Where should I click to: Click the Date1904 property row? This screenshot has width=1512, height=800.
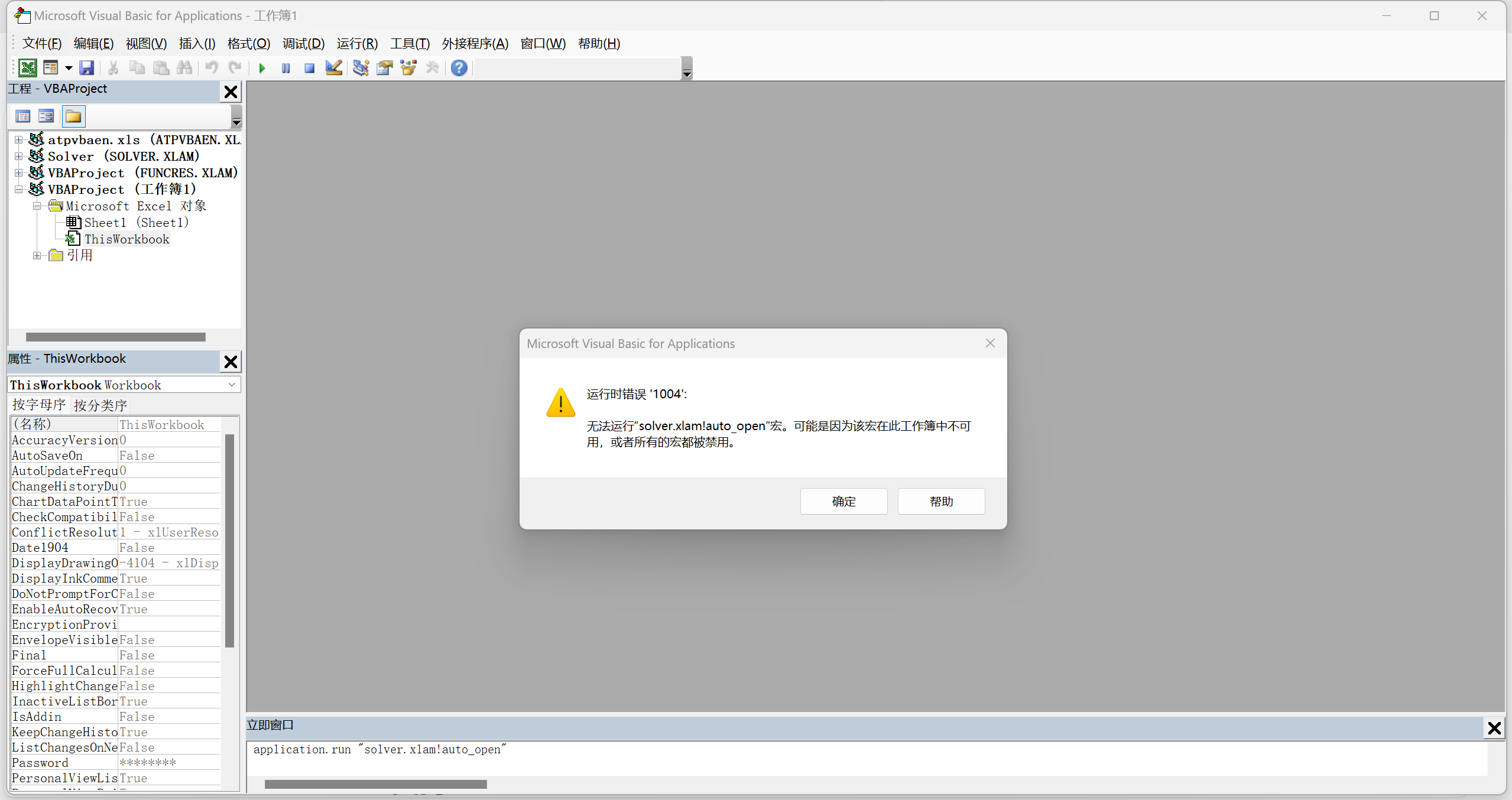coord(116,548)
